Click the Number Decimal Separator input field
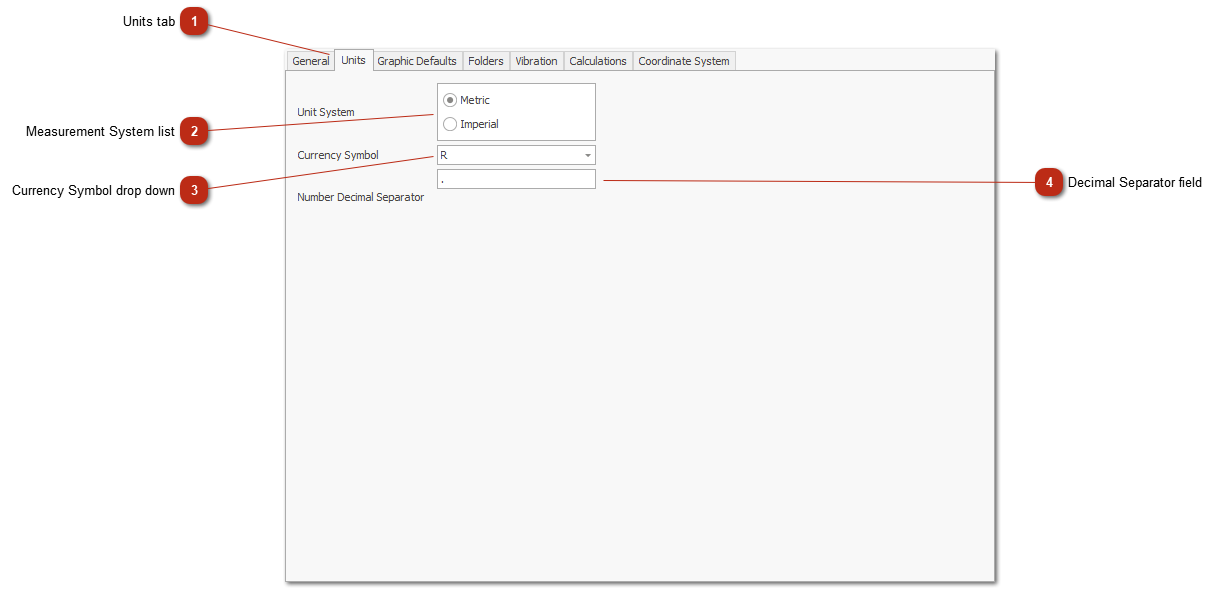The width and height of the screenshot is (1218, 591). coord(515,179)
